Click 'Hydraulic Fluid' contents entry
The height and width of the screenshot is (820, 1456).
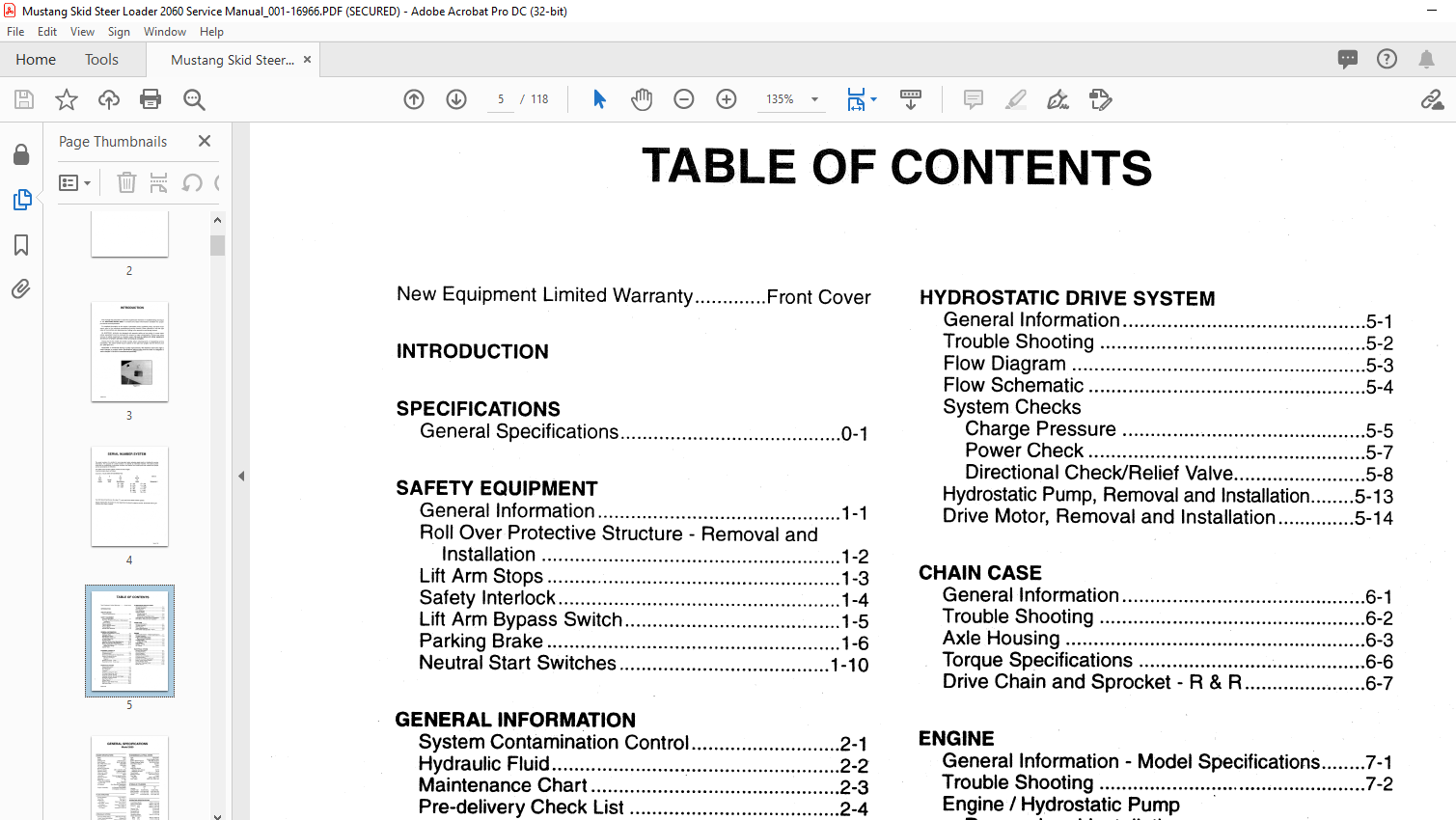click(x=644, y=764)
